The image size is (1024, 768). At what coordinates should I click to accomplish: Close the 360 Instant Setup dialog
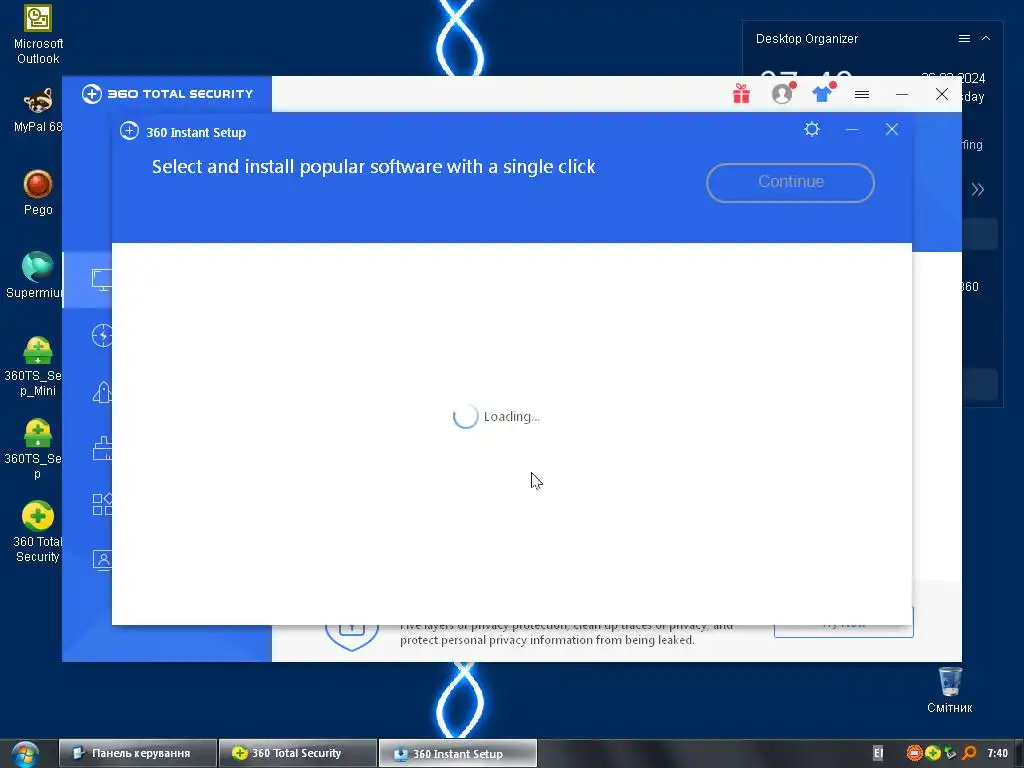(x=891, y=129)
